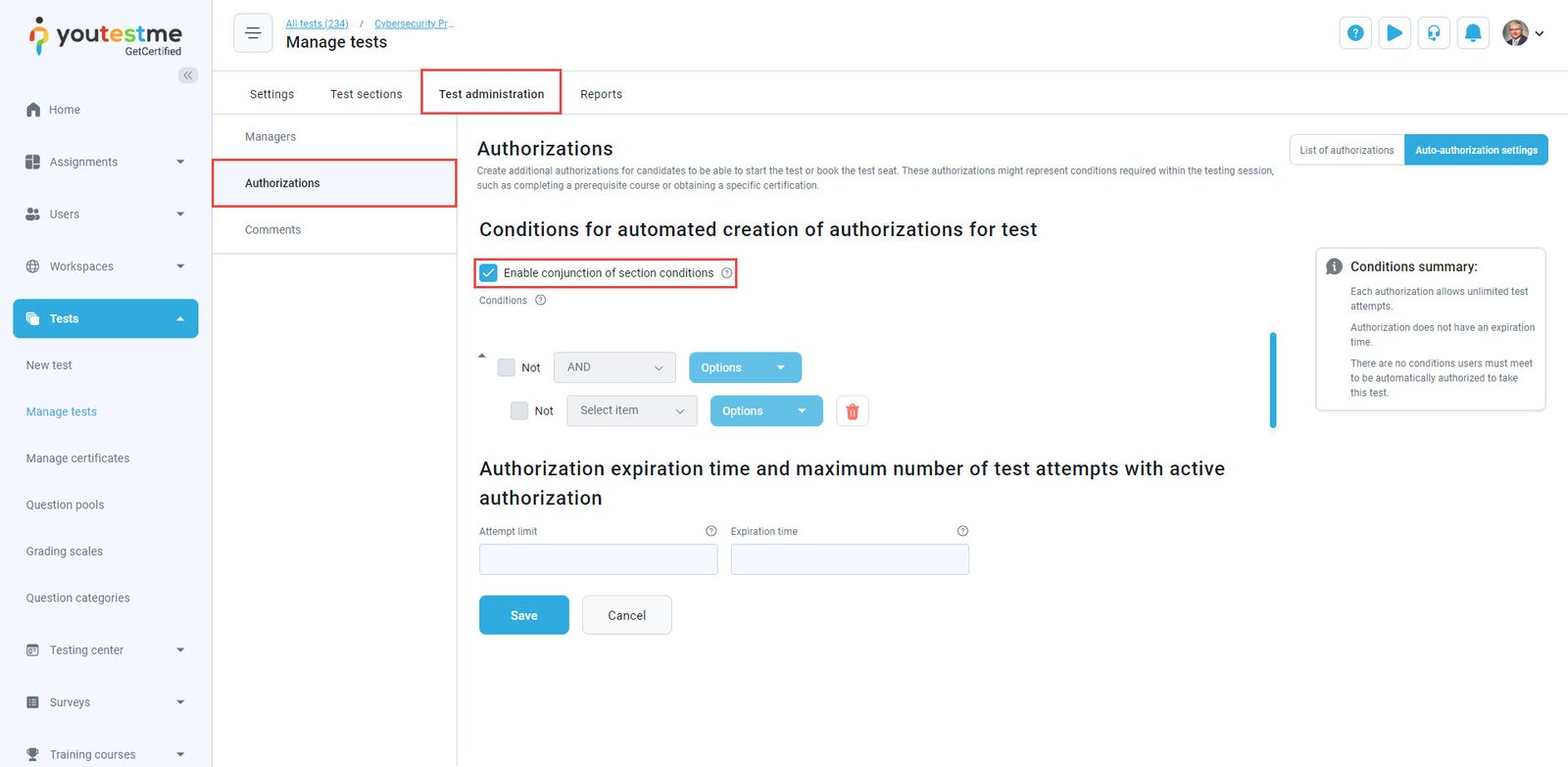
Task: Click the Save button
Action: tap(523, 615)
